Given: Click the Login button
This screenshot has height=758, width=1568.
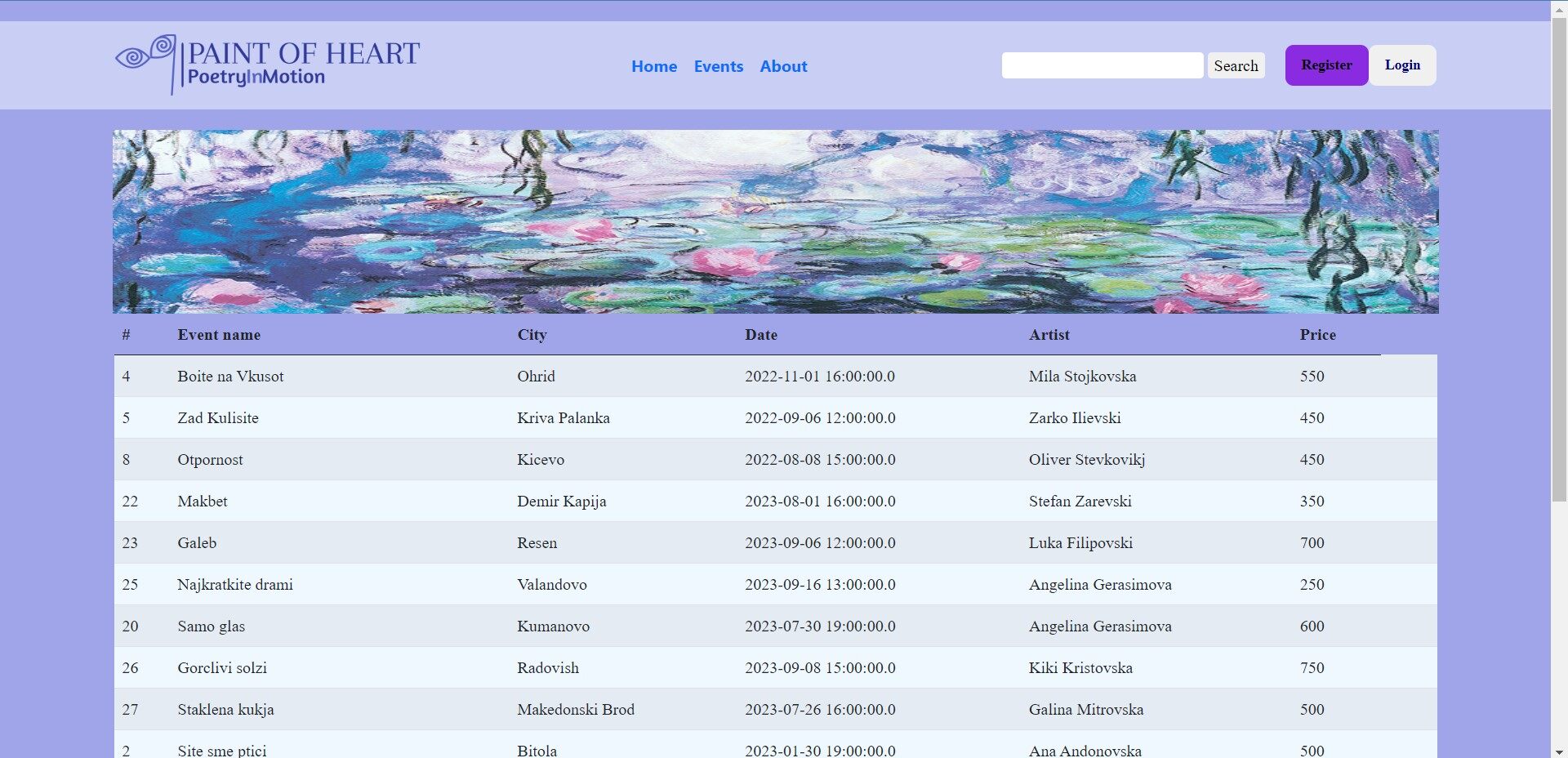Looking at the screenshot, I should point(1401,65).
